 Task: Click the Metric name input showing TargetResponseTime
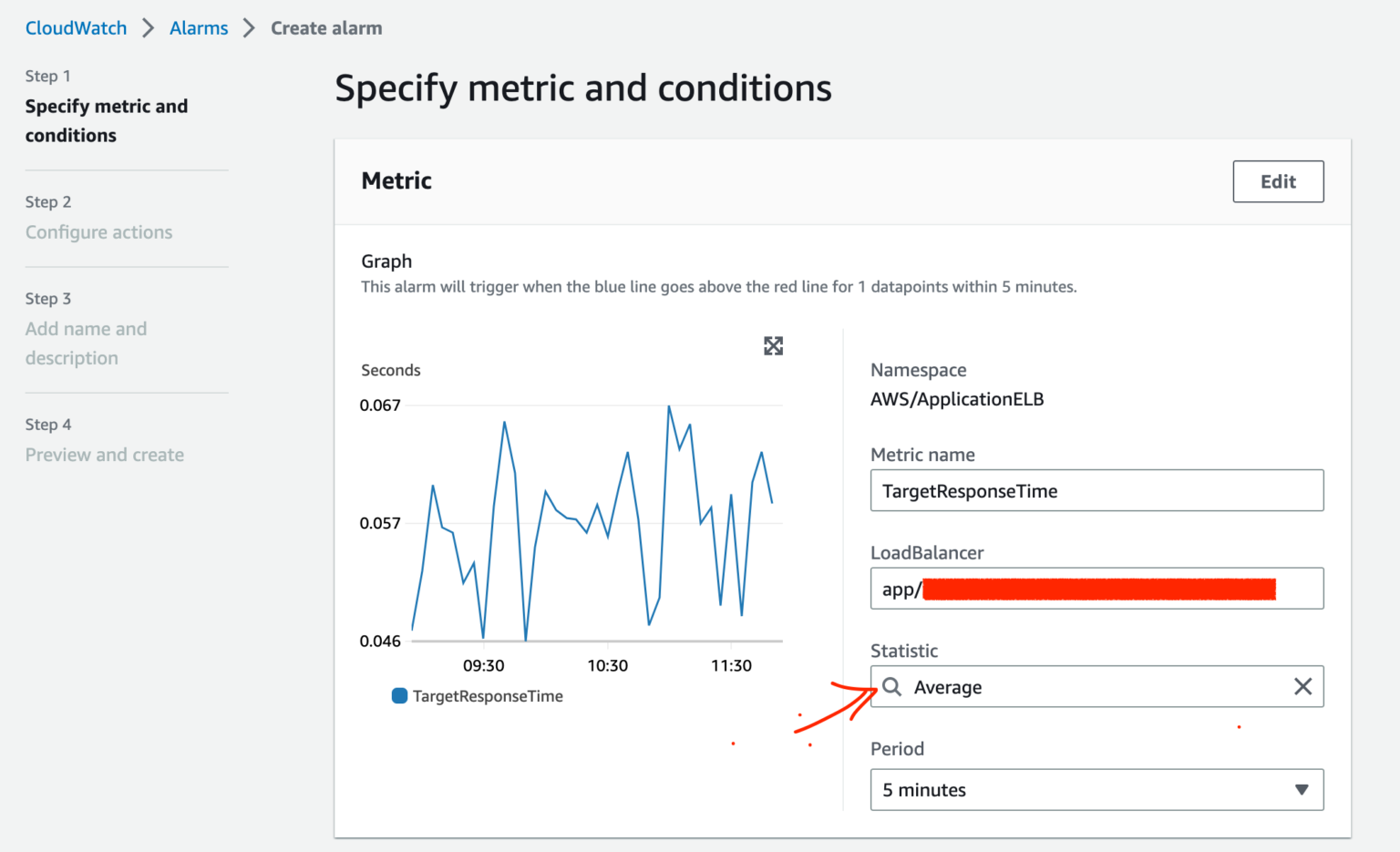(1096, 490)
